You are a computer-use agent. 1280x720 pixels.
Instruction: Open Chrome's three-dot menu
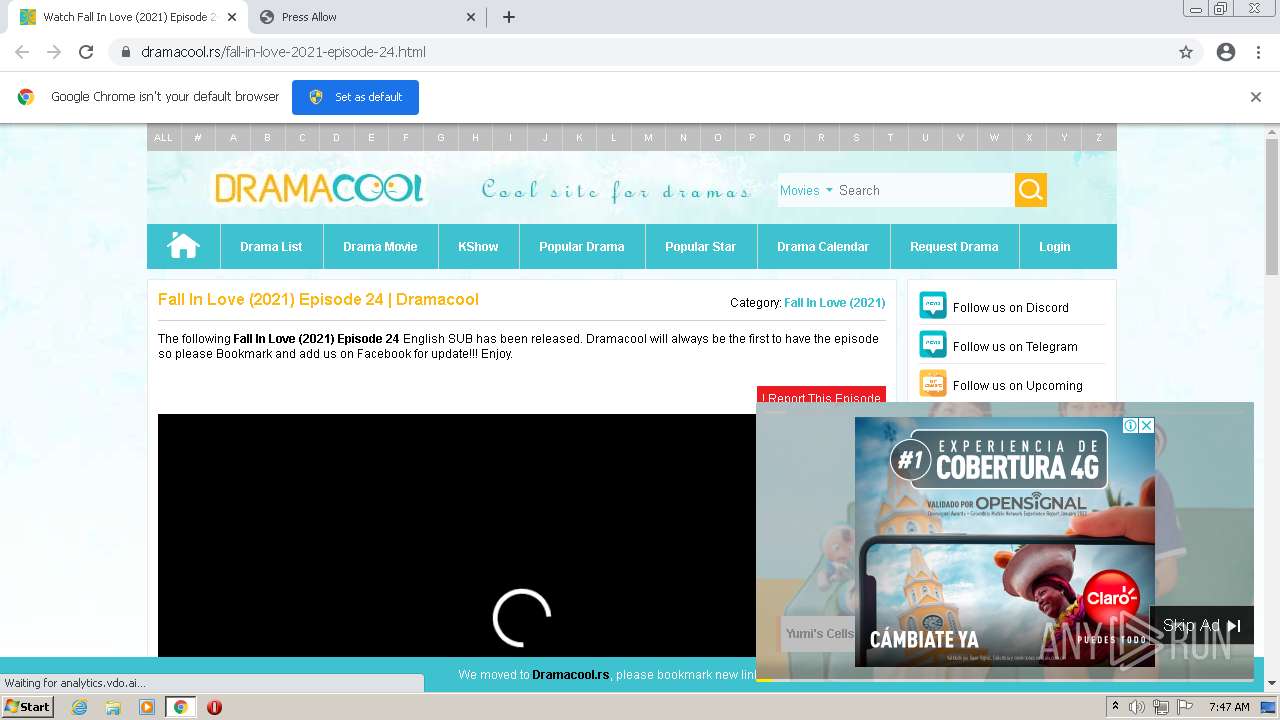coord(1258,52)
